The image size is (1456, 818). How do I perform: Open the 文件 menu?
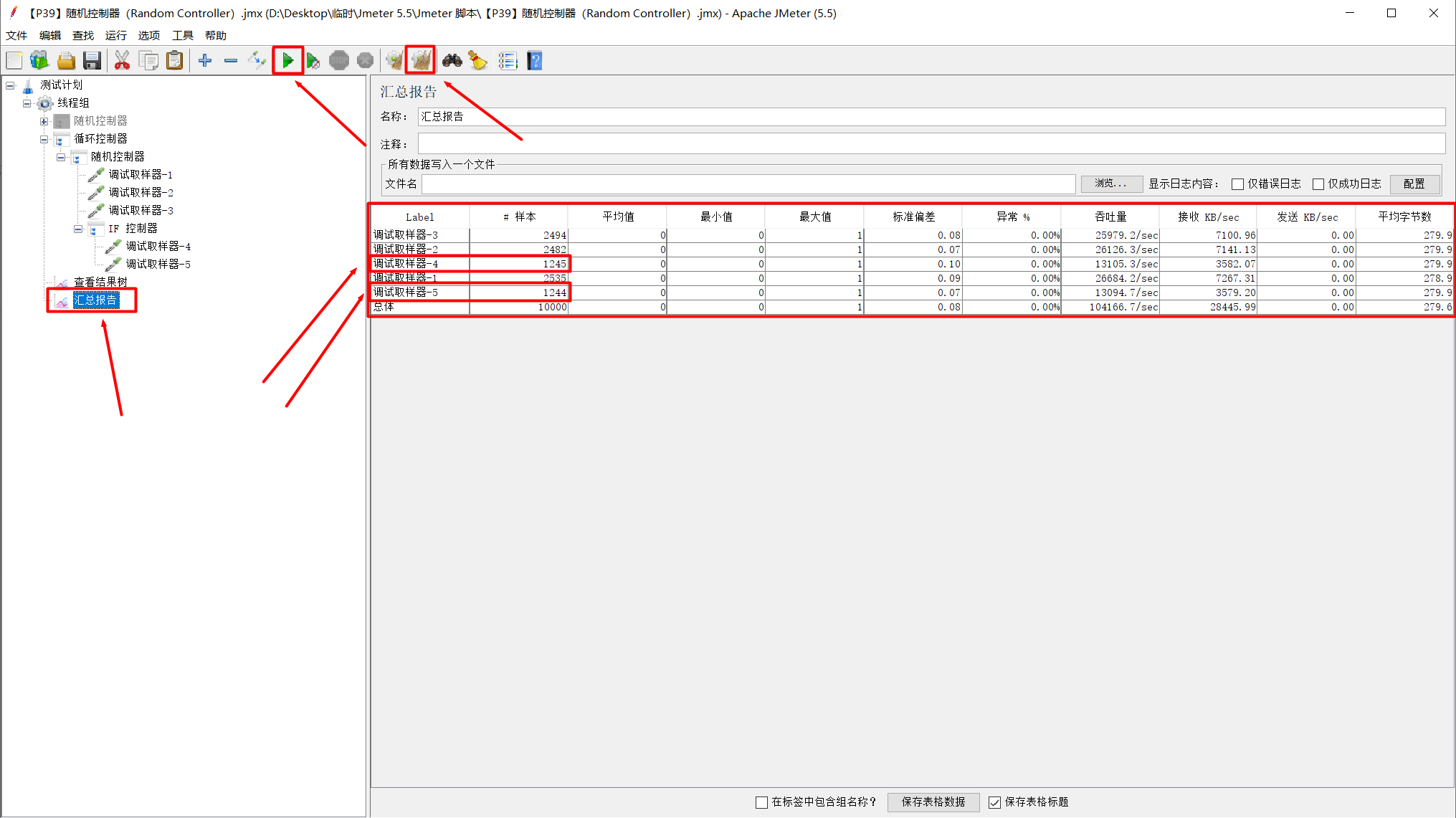click(x=16, y=35)
